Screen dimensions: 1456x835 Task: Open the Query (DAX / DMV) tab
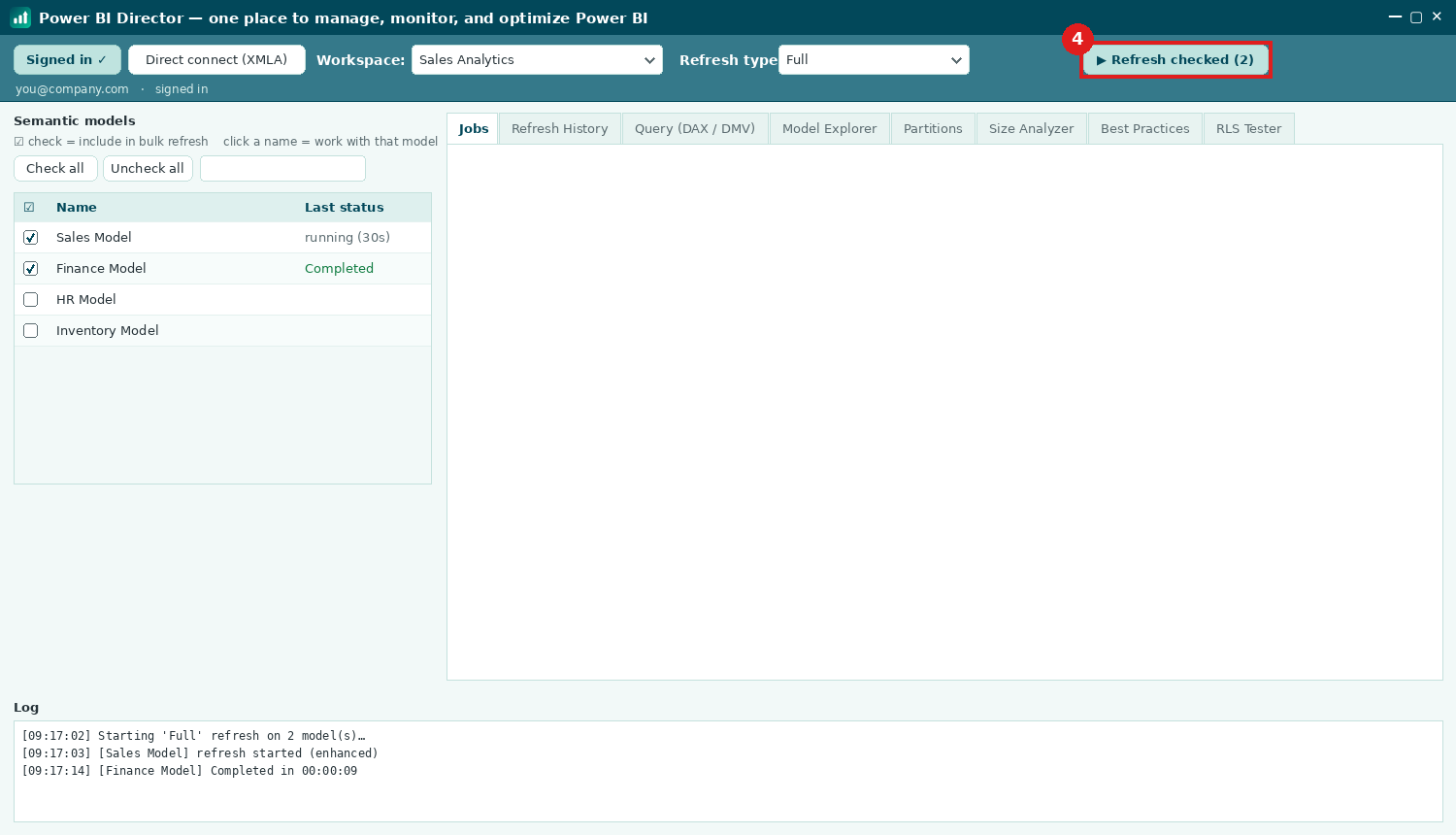pos(695,129)
